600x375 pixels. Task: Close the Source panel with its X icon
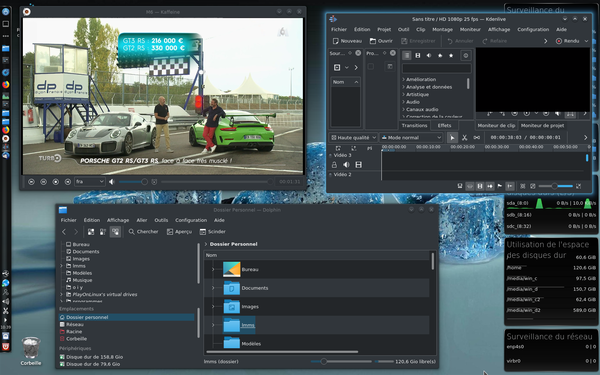coord(358,53)
